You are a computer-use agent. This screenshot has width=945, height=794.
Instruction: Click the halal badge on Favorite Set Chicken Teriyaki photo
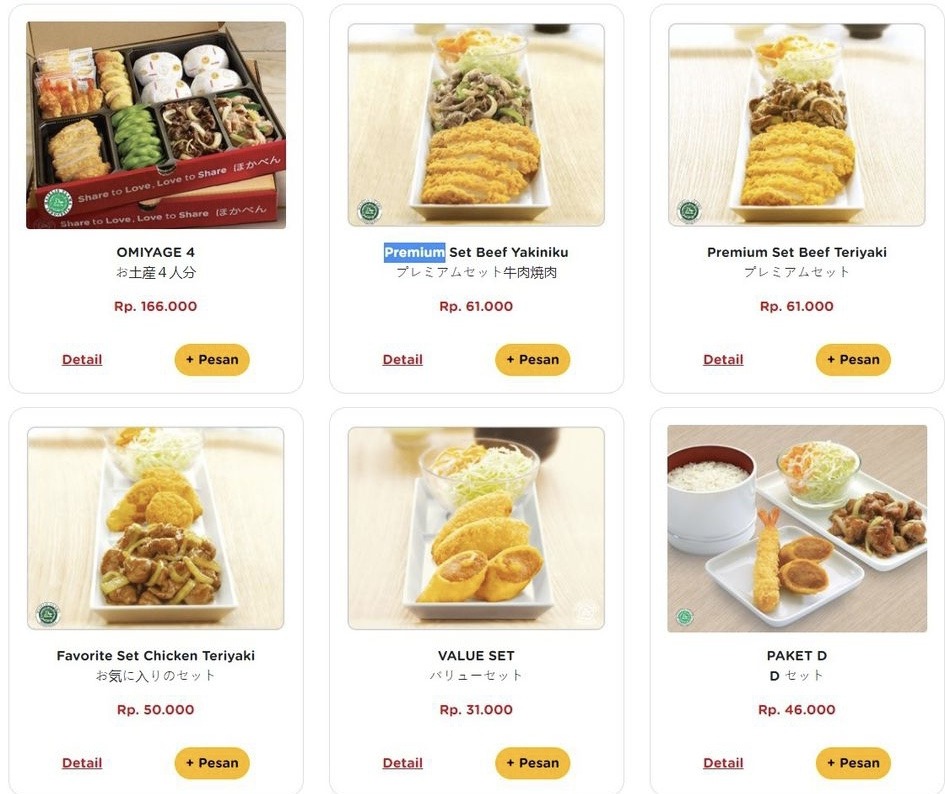[x=48, y=614]
